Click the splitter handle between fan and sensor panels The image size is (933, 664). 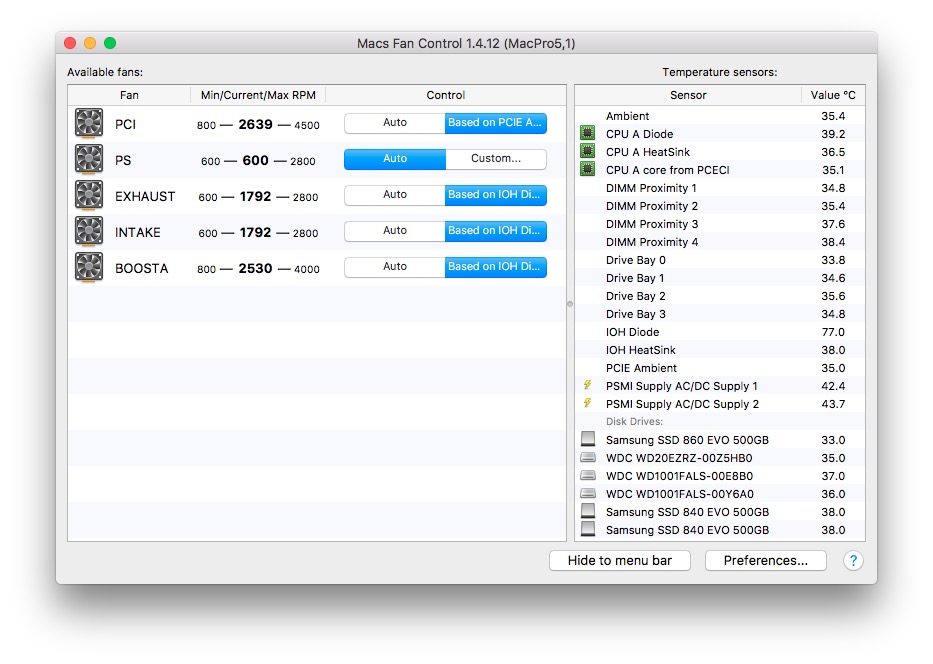[x=570, y=304]
